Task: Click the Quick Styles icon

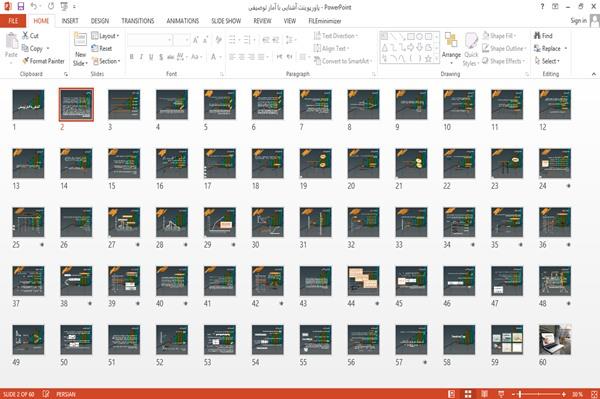Action: tap(471, 41)
